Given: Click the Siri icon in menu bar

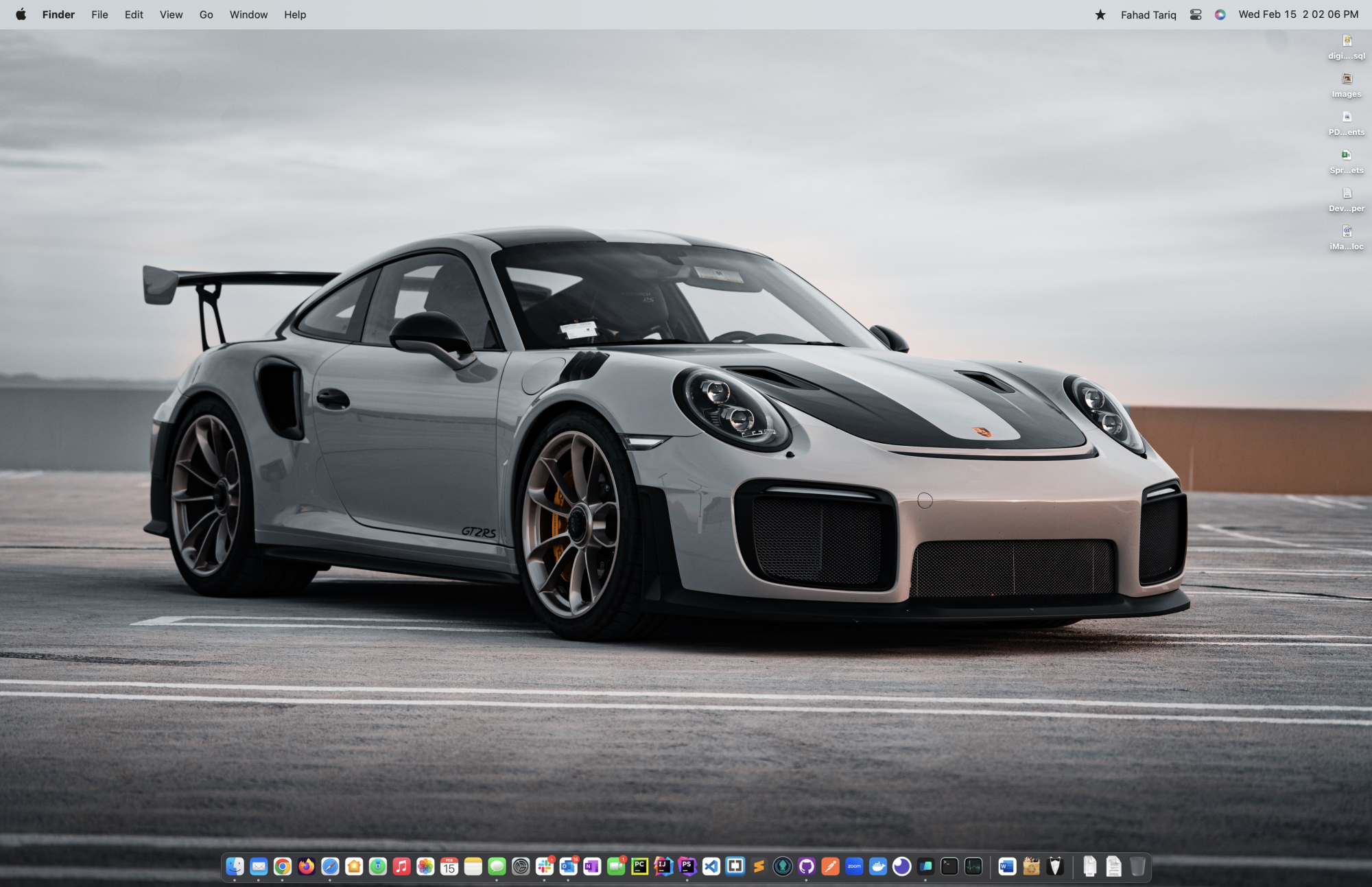Looking at the screenshot, I should coord(1220,14).
